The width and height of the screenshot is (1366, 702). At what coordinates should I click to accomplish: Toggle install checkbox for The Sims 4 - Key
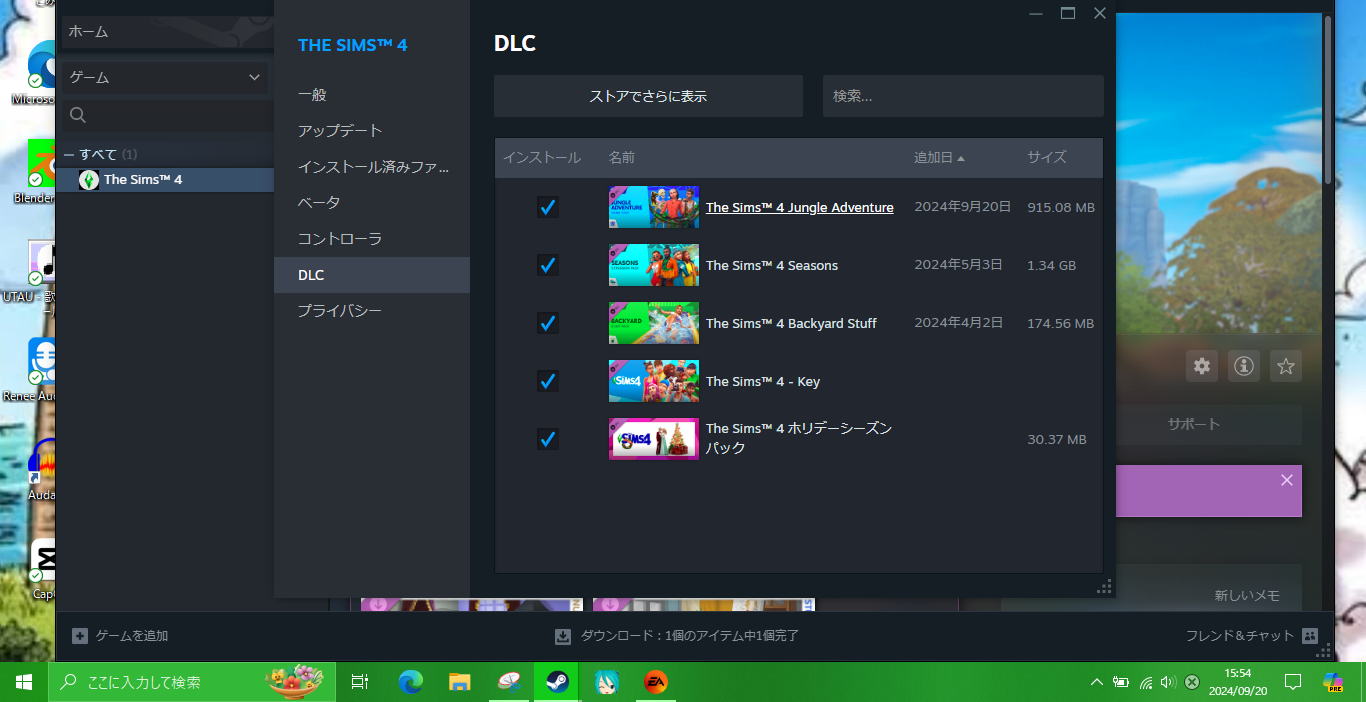(x=547, y=381)
